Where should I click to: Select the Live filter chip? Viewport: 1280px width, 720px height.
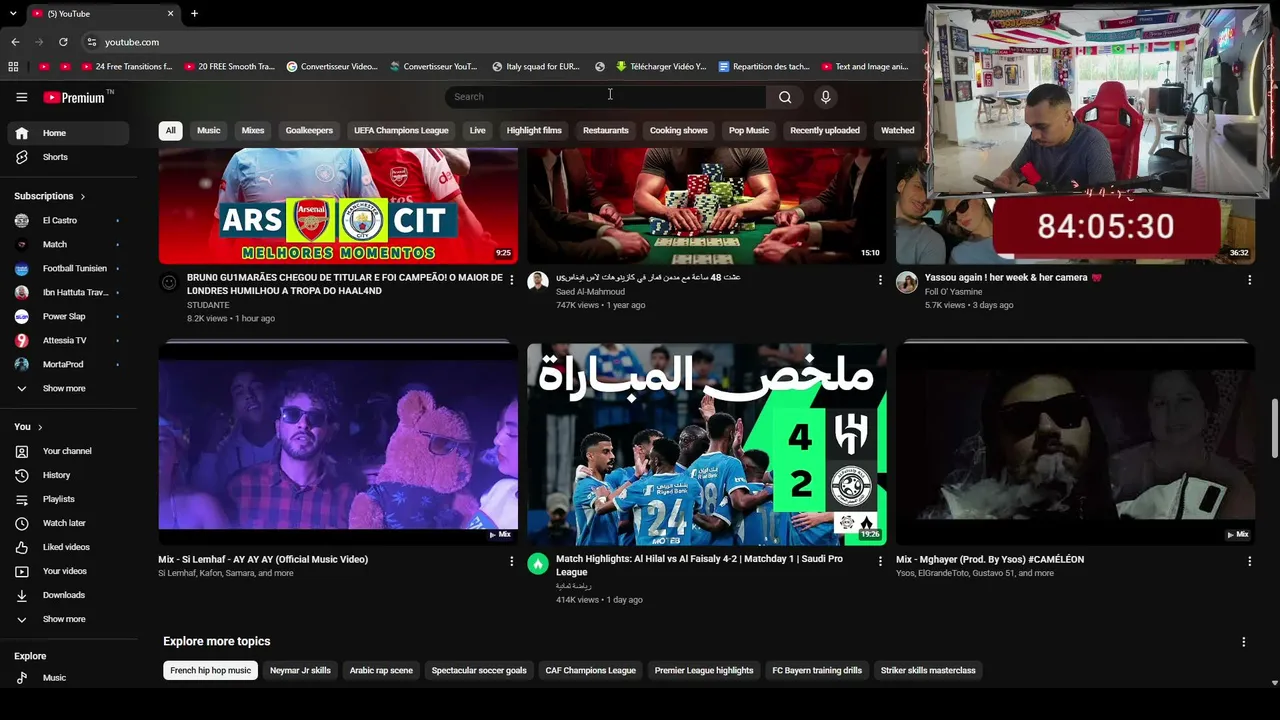click(x=478, y=130)
